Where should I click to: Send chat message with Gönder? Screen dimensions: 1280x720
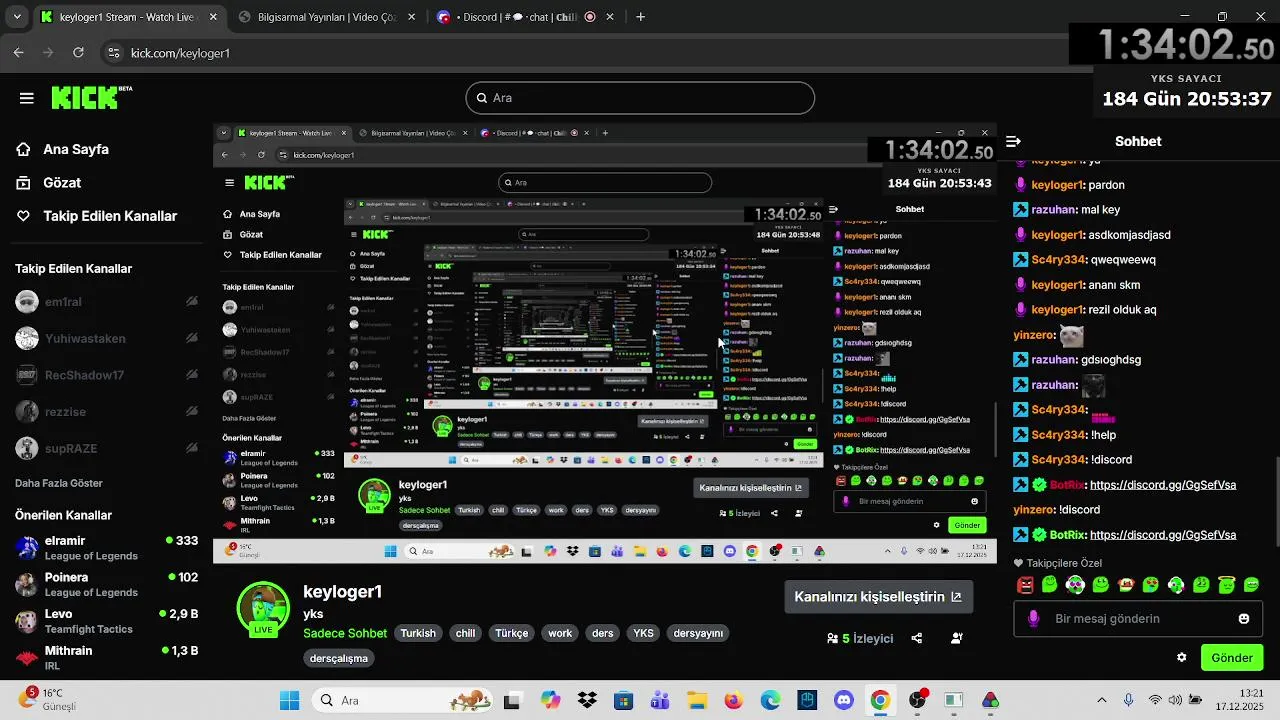[x=1232, y=657]
